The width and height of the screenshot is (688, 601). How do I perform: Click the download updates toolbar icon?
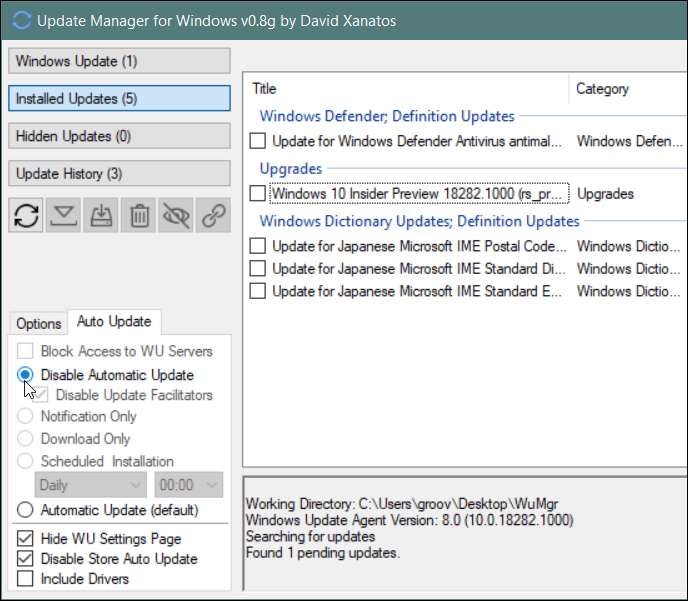pyautogui.click(x=64, y=215)
